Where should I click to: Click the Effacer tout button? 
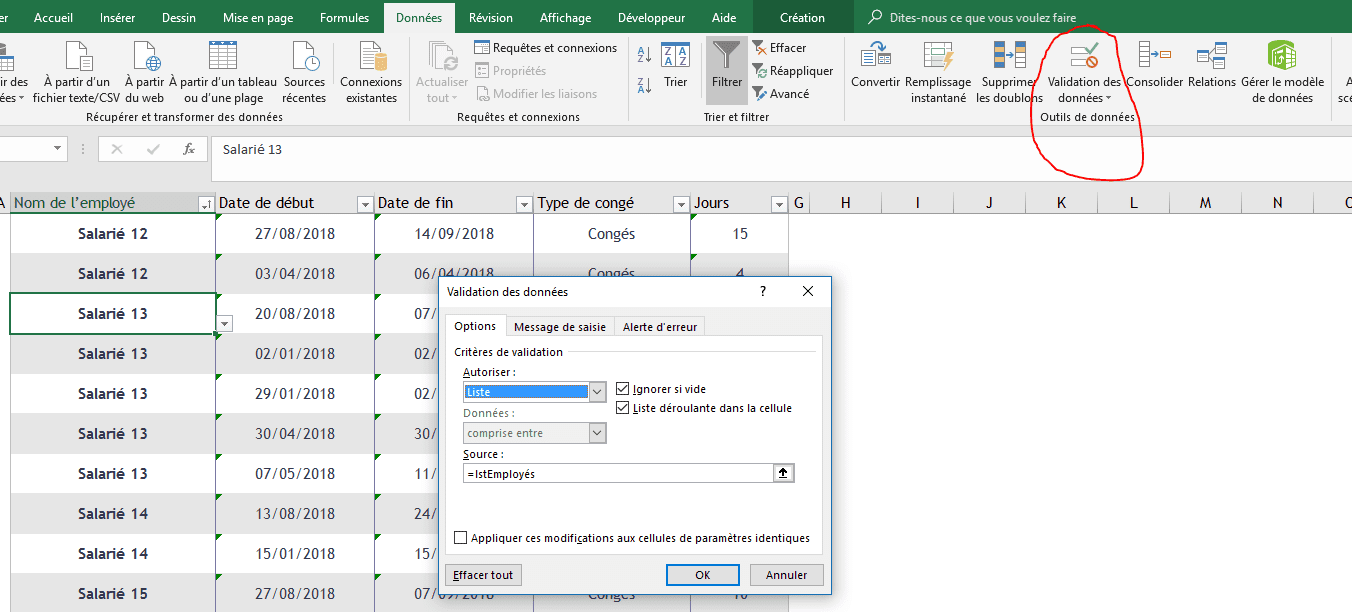(x=483, y=575)
